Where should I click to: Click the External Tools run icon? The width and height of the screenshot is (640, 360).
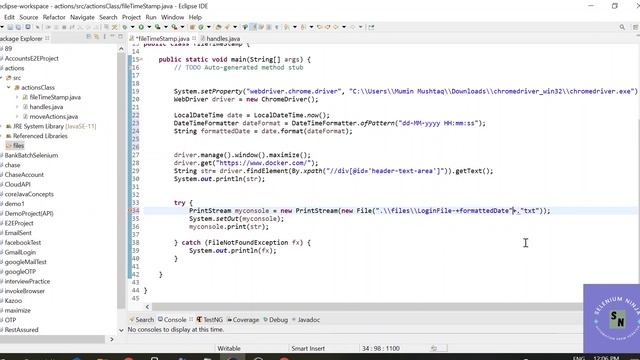click(174, 27)
